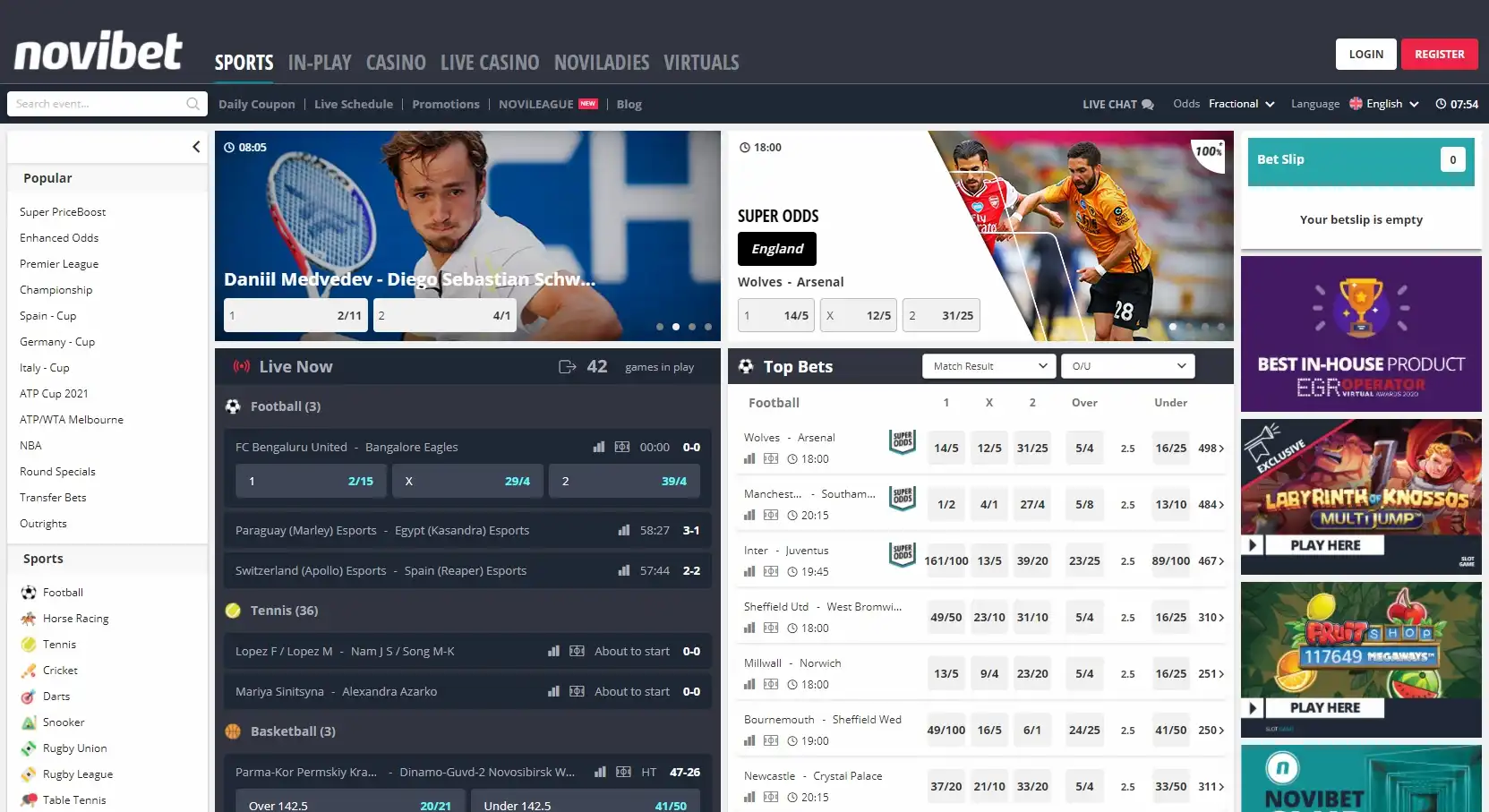This screenshot has height=812, width=1489.
Task: Open the LIVE CASINO tab
Action: pos(490,63)
